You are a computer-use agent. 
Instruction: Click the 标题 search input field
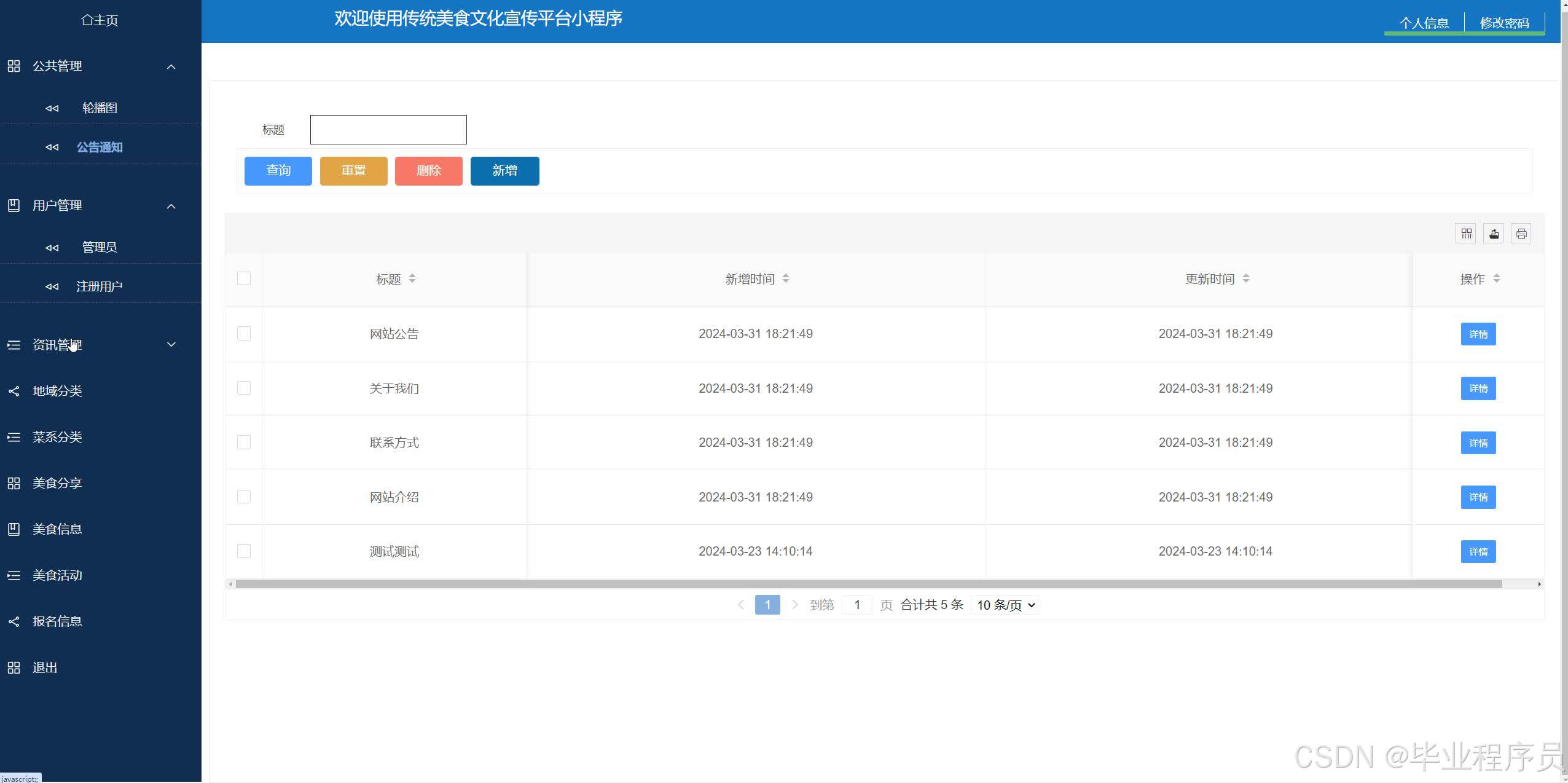388,130
